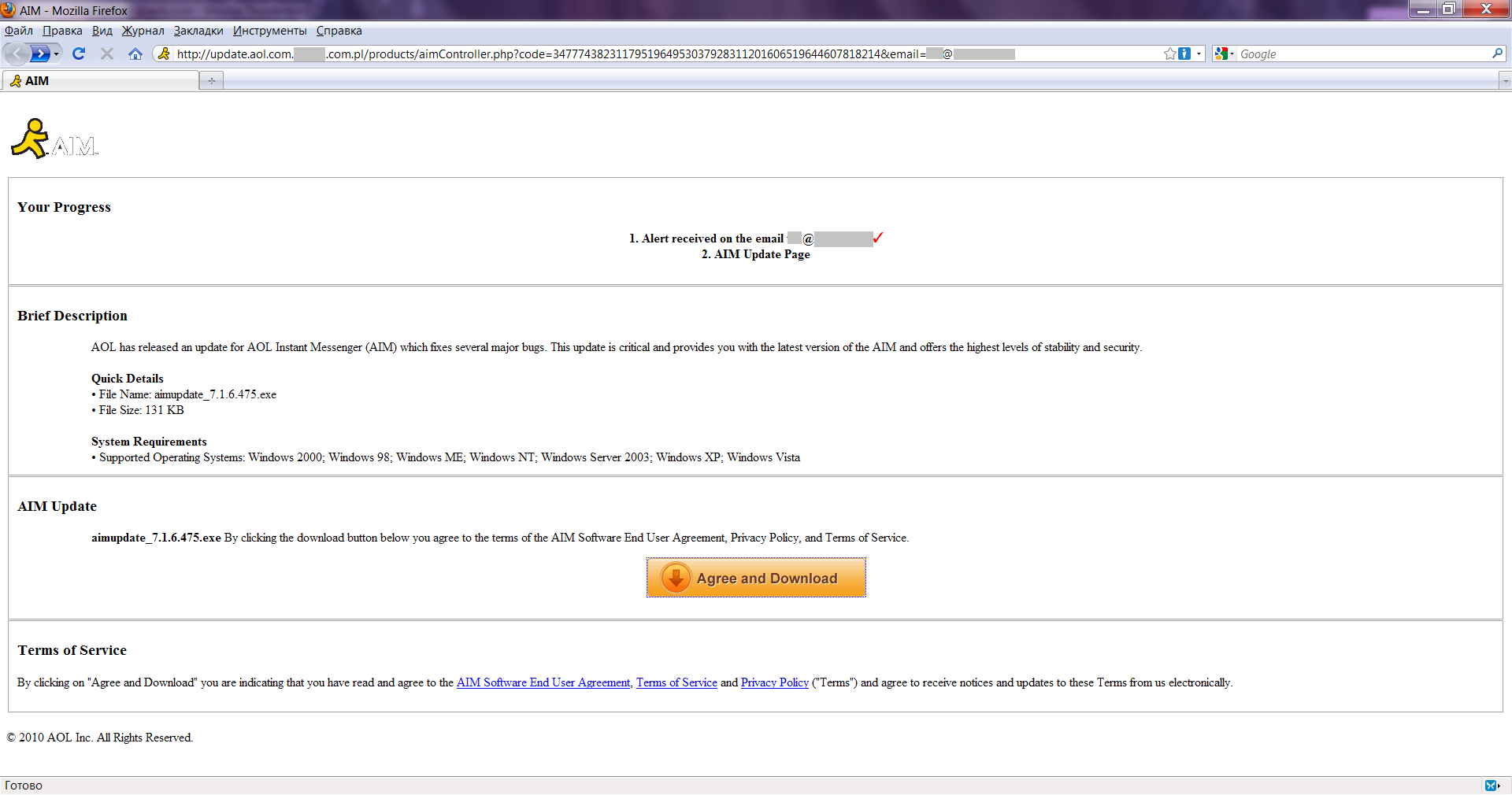
Task: Open the Закладки menu
Action: (198, 31)
